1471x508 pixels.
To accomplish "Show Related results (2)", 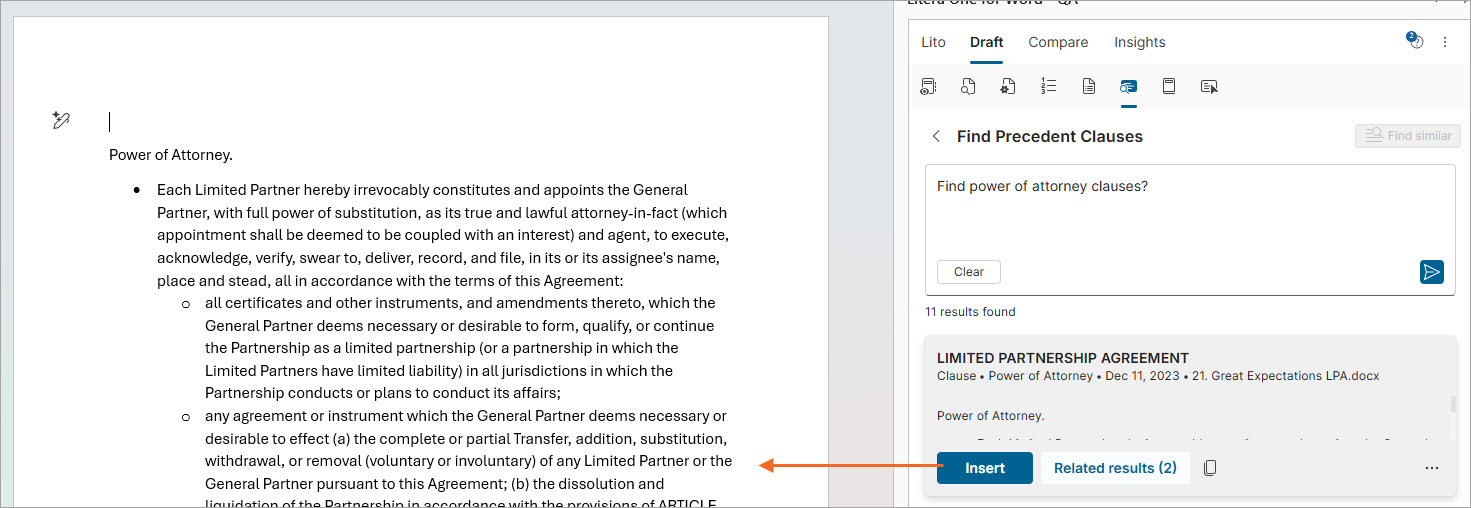I will 1115,468.
